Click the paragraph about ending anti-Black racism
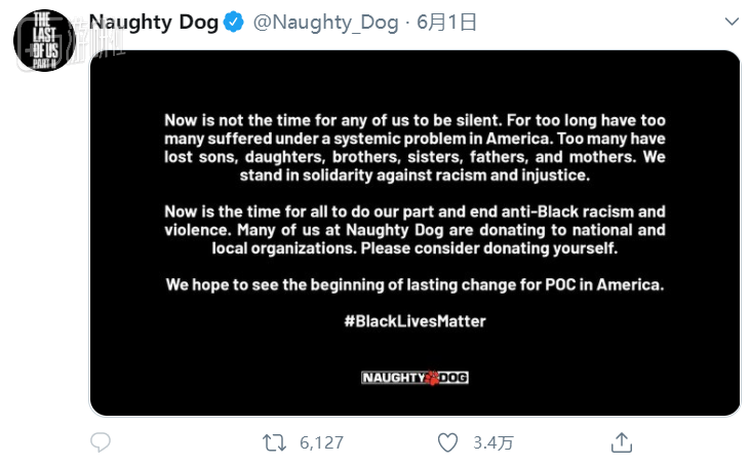This screenshot has height=465, width=750. pyautogui.click(x=414, y=229)
